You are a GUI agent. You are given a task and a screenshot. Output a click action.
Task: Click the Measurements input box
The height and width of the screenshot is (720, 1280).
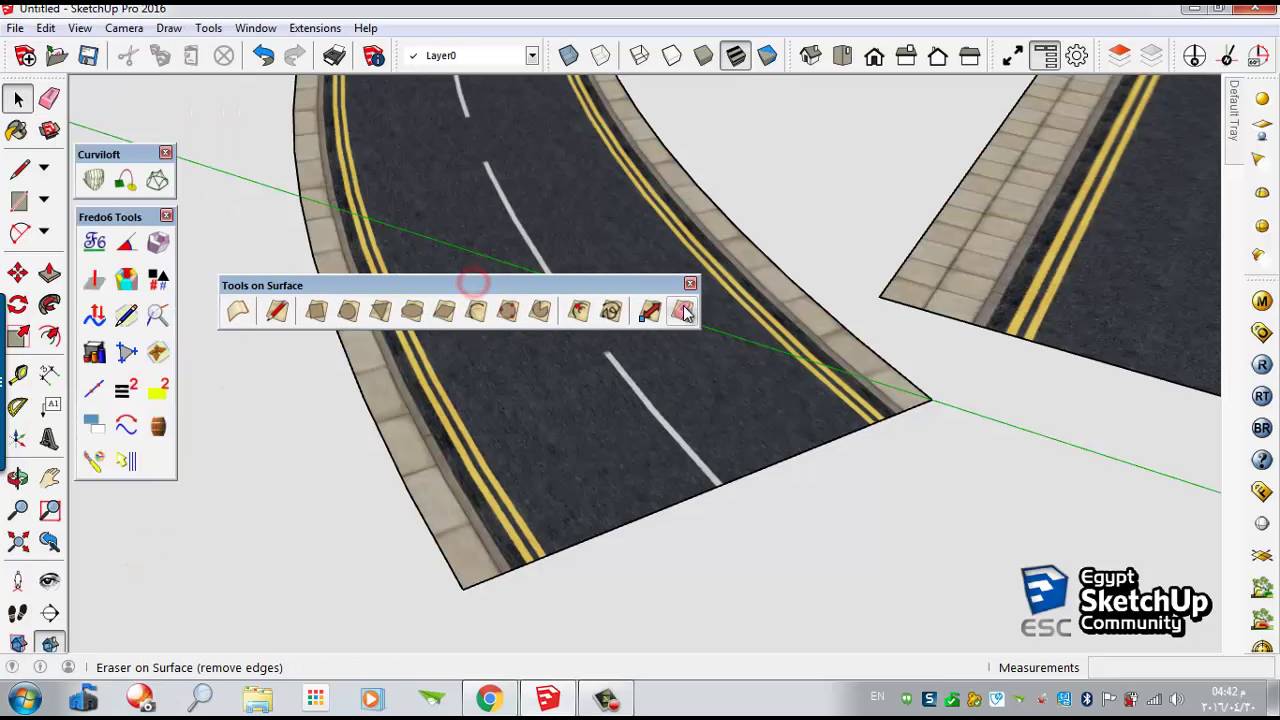pos(1181,667)
